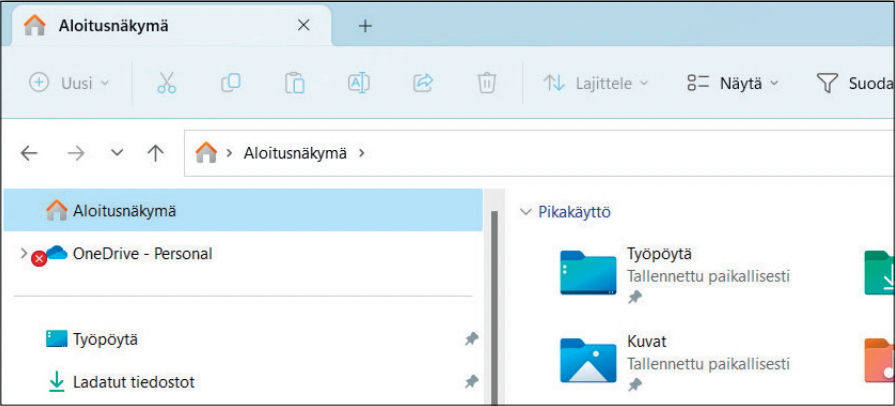Collapse the Pikakäyttö section

tap(526, 212)
